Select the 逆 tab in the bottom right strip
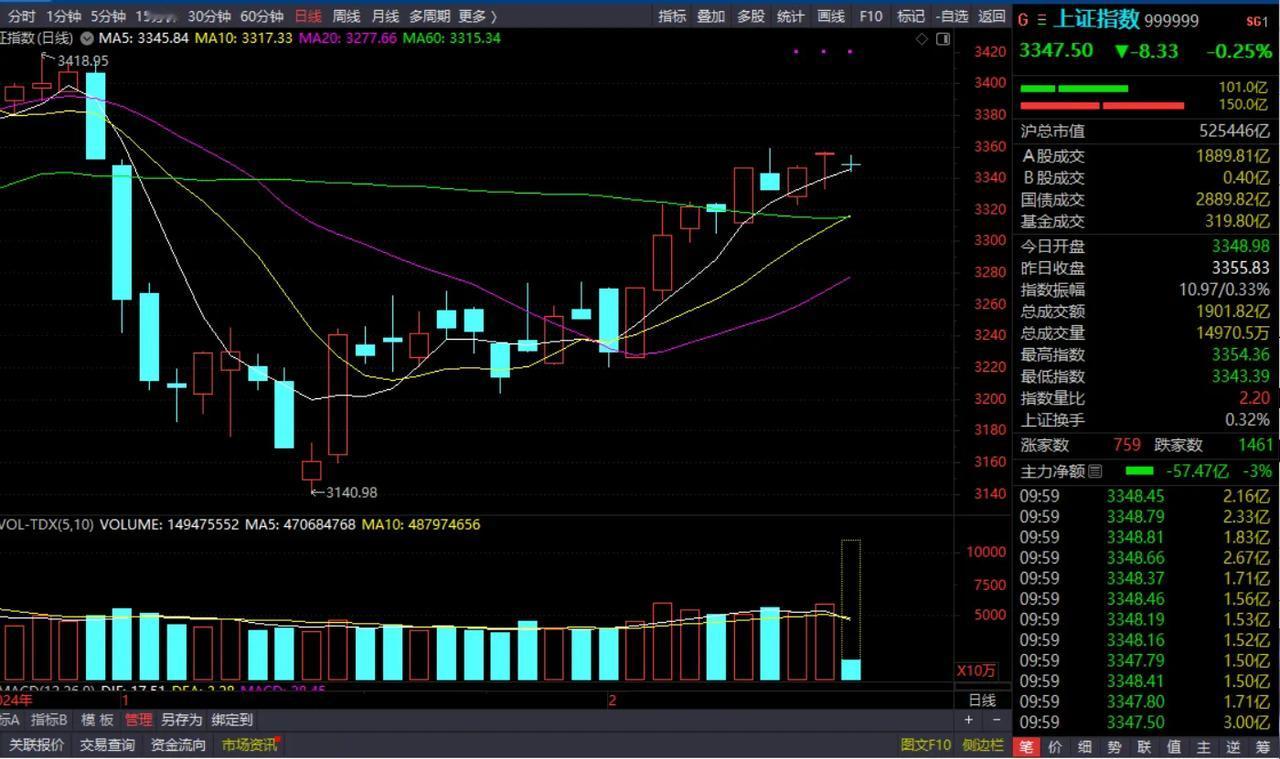The width and height of the screenshot is (1280, 759). (x=1234, y=747)
